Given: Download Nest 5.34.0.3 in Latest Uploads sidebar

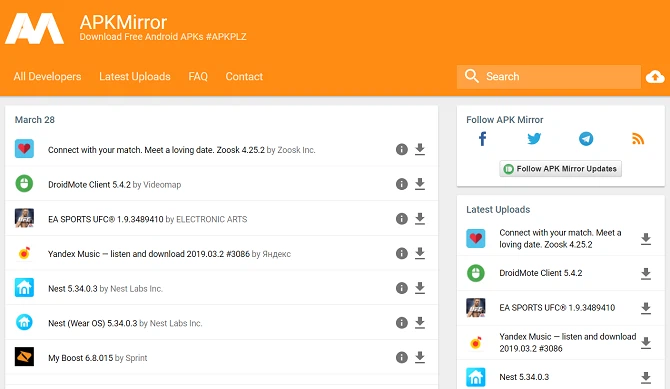Looking at the screenshot, I should [x=646, y=377].
